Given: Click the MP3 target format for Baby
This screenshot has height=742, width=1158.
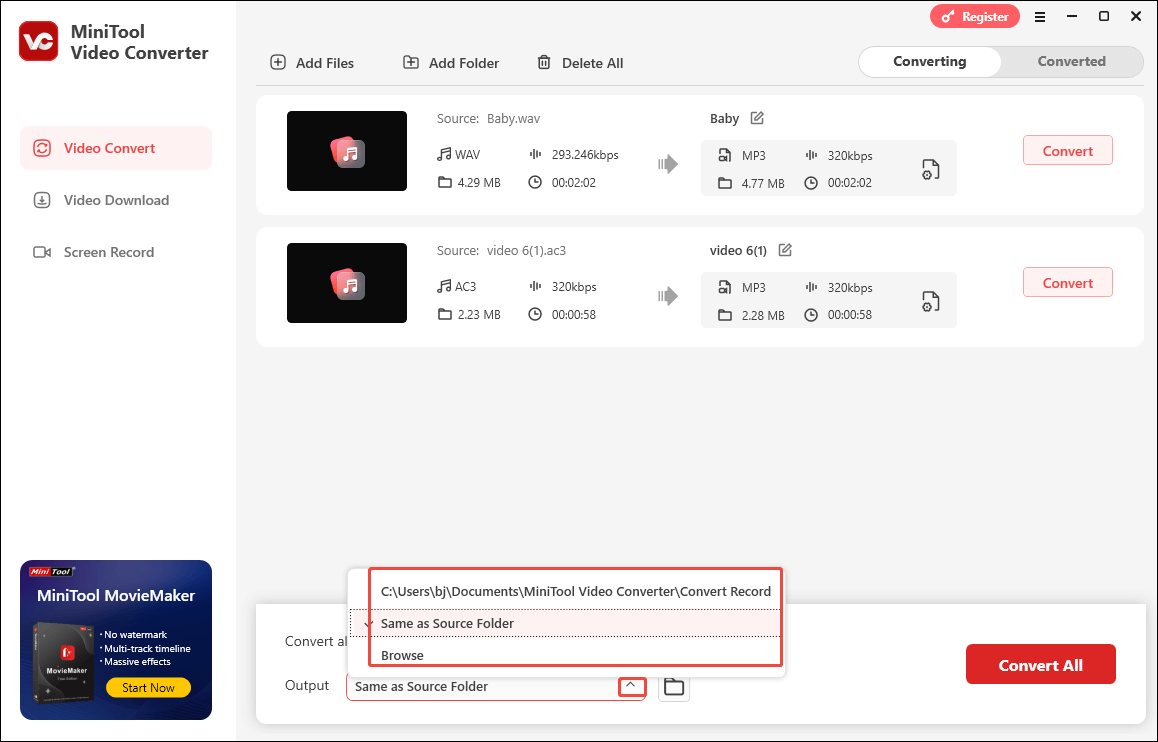Looking at the screenshot, I should tap(753, 156).
